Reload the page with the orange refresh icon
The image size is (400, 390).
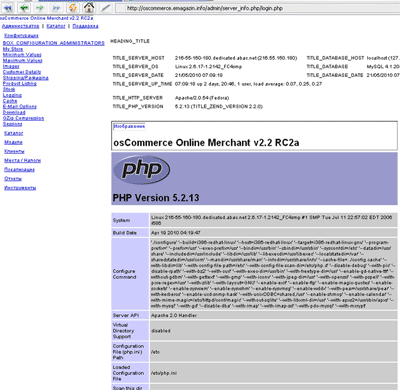[x=73, y=7]
